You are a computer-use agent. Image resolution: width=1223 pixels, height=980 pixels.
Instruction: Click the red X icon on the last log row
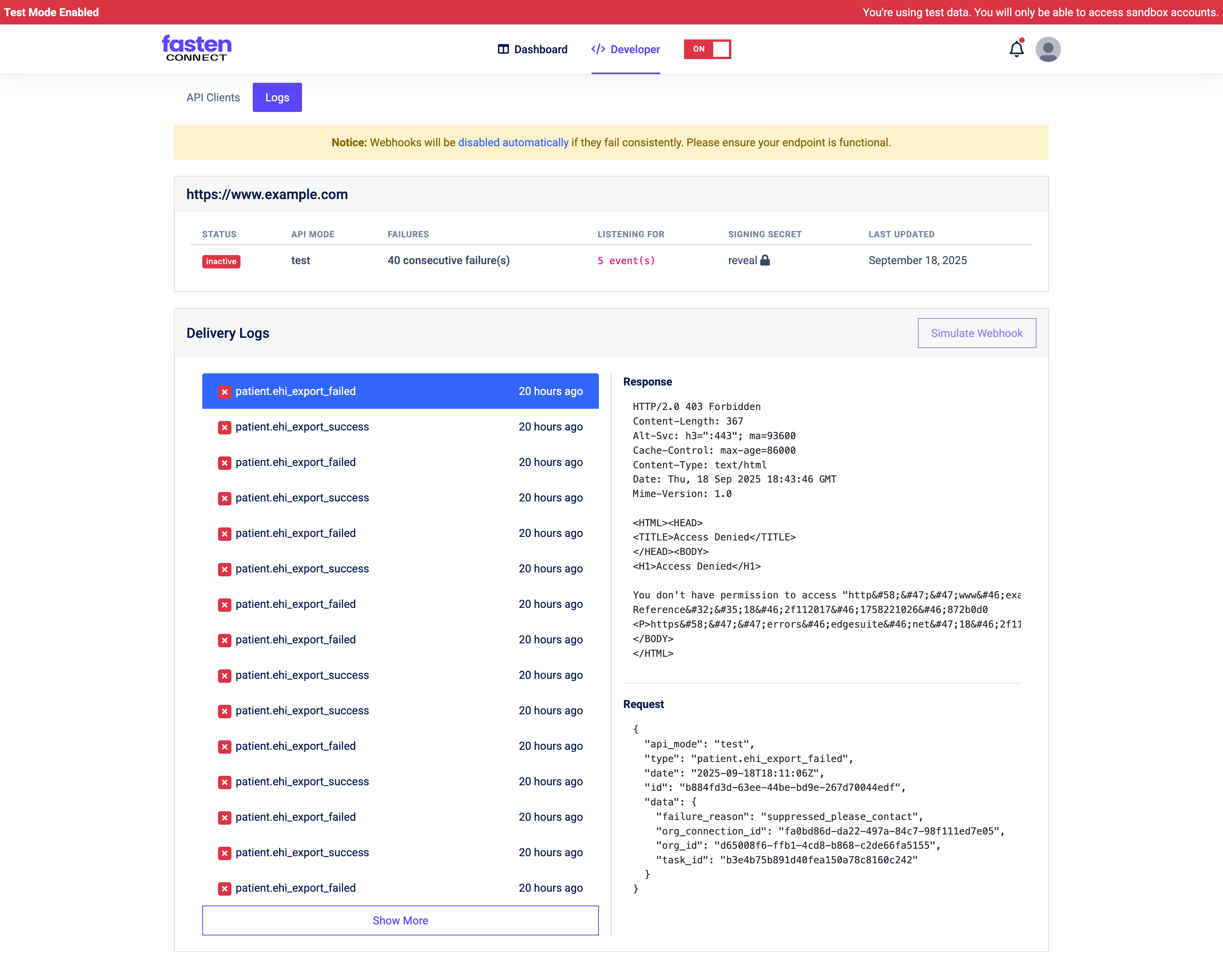click(x=225, y=889)
